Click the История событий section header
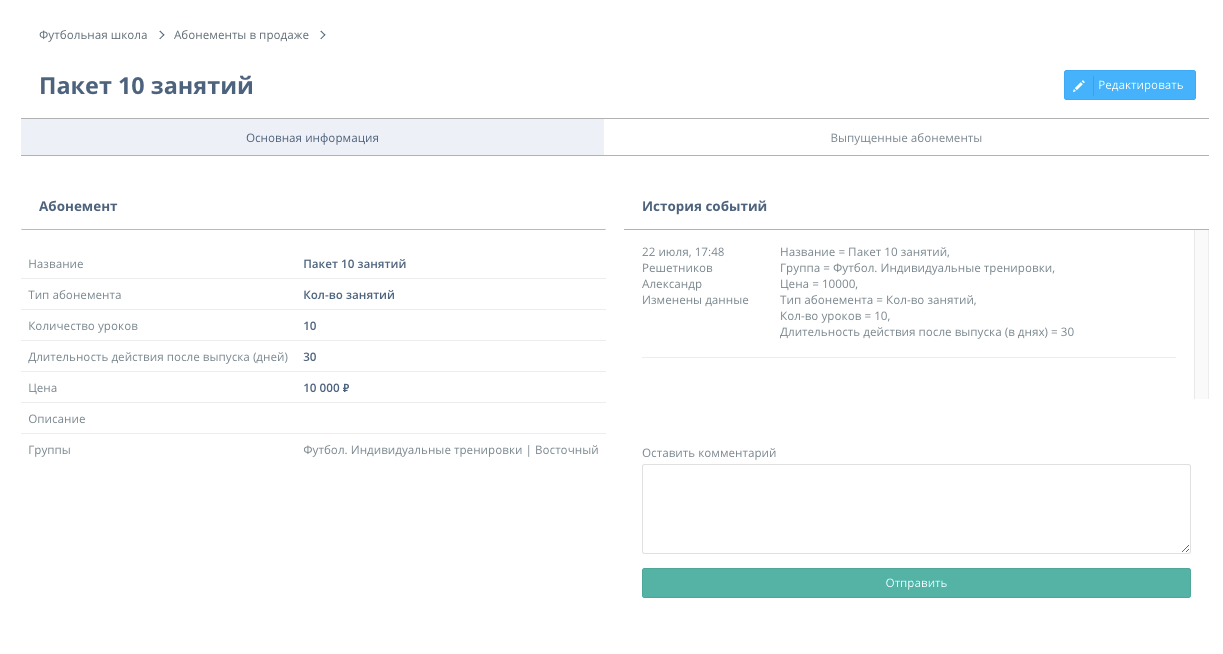 pyautogui.click(x=704, y=206)
